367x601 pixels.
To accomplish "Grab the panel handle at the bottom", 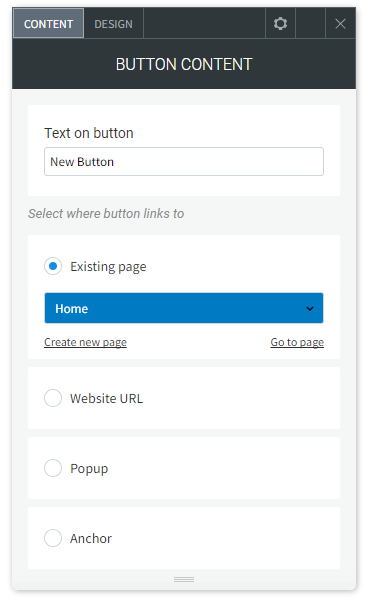I will [184, 580].
